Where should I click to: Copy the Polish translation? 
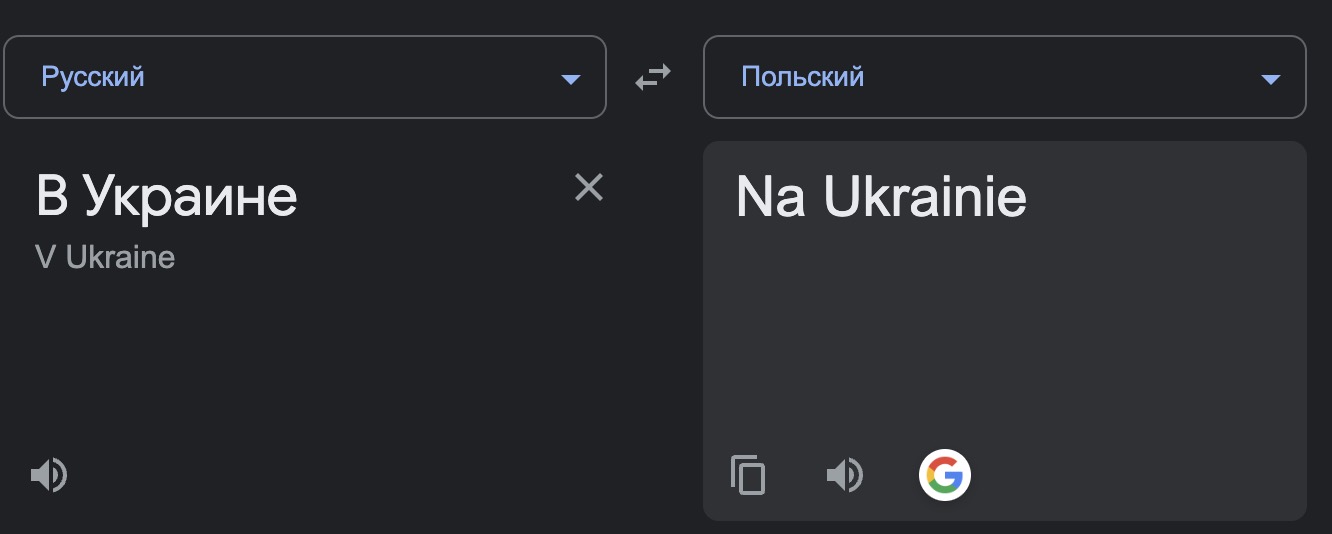(748, 475)
